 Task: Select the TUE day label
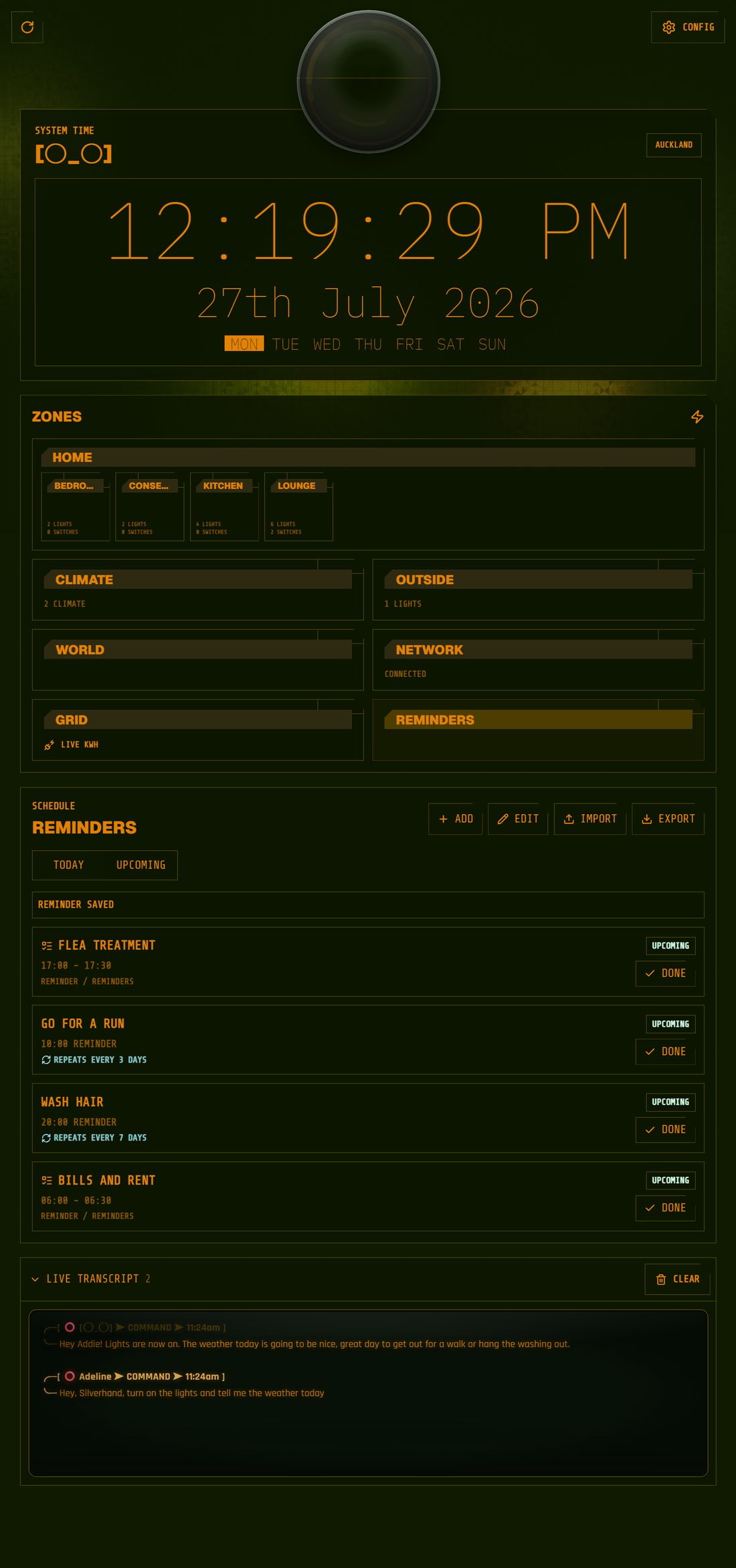286,344
